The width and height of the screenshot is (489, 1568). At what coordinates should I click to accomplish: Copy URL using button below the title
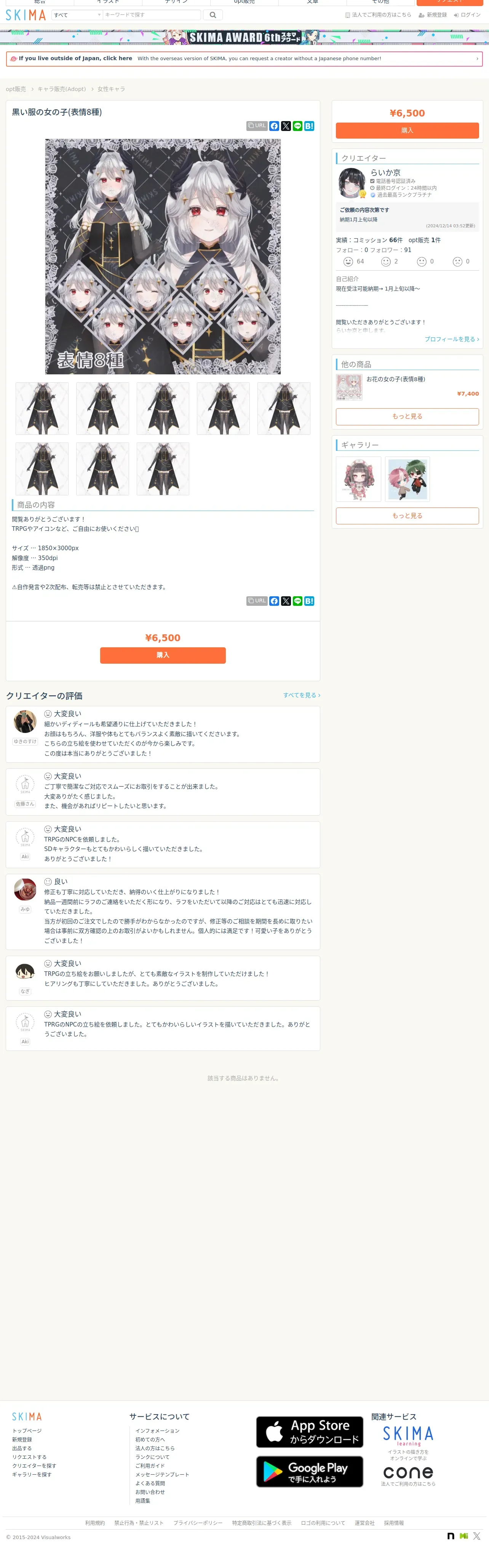click(257, 126)
